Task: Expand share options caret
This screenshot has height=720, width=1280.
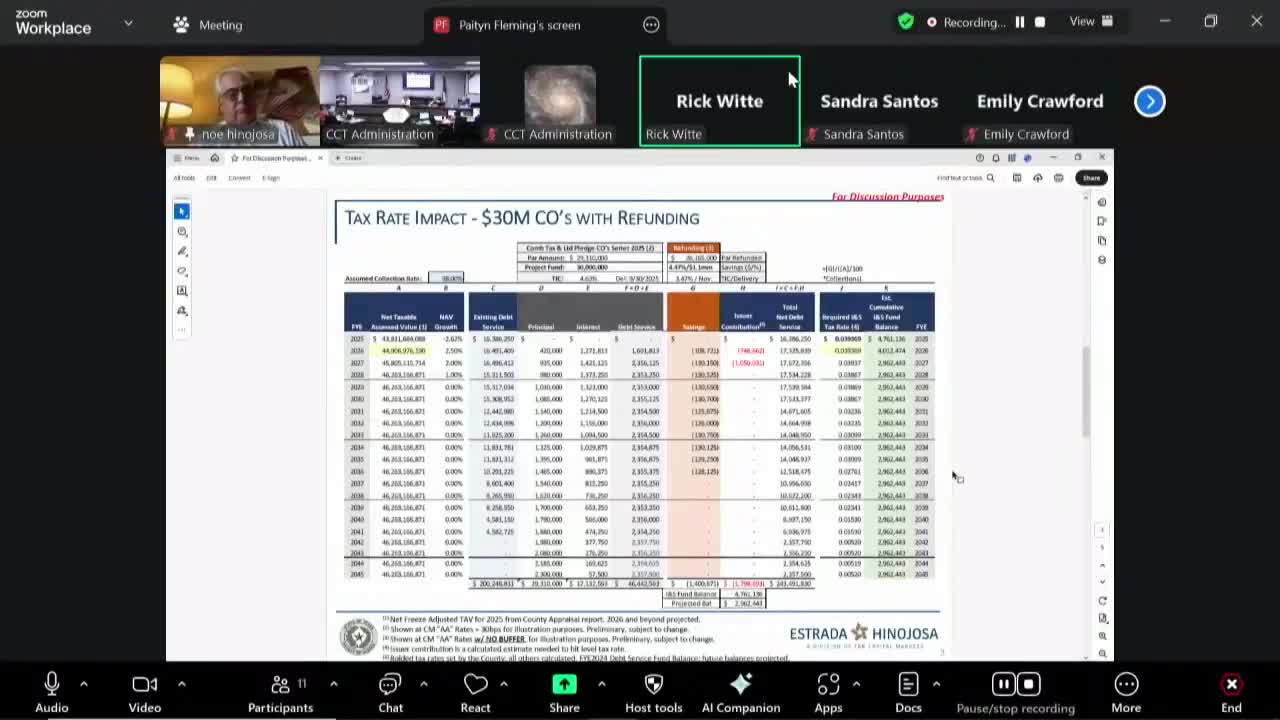Action: pos(601,684)
